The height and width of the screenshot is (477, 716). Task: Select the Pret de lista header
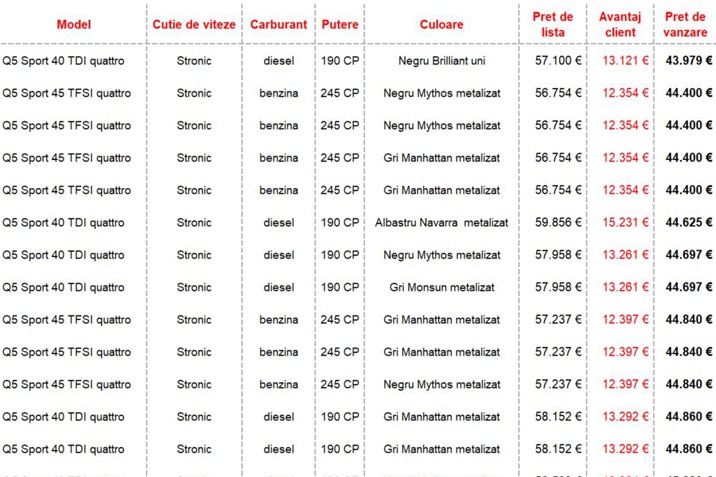tap(553, 25)
